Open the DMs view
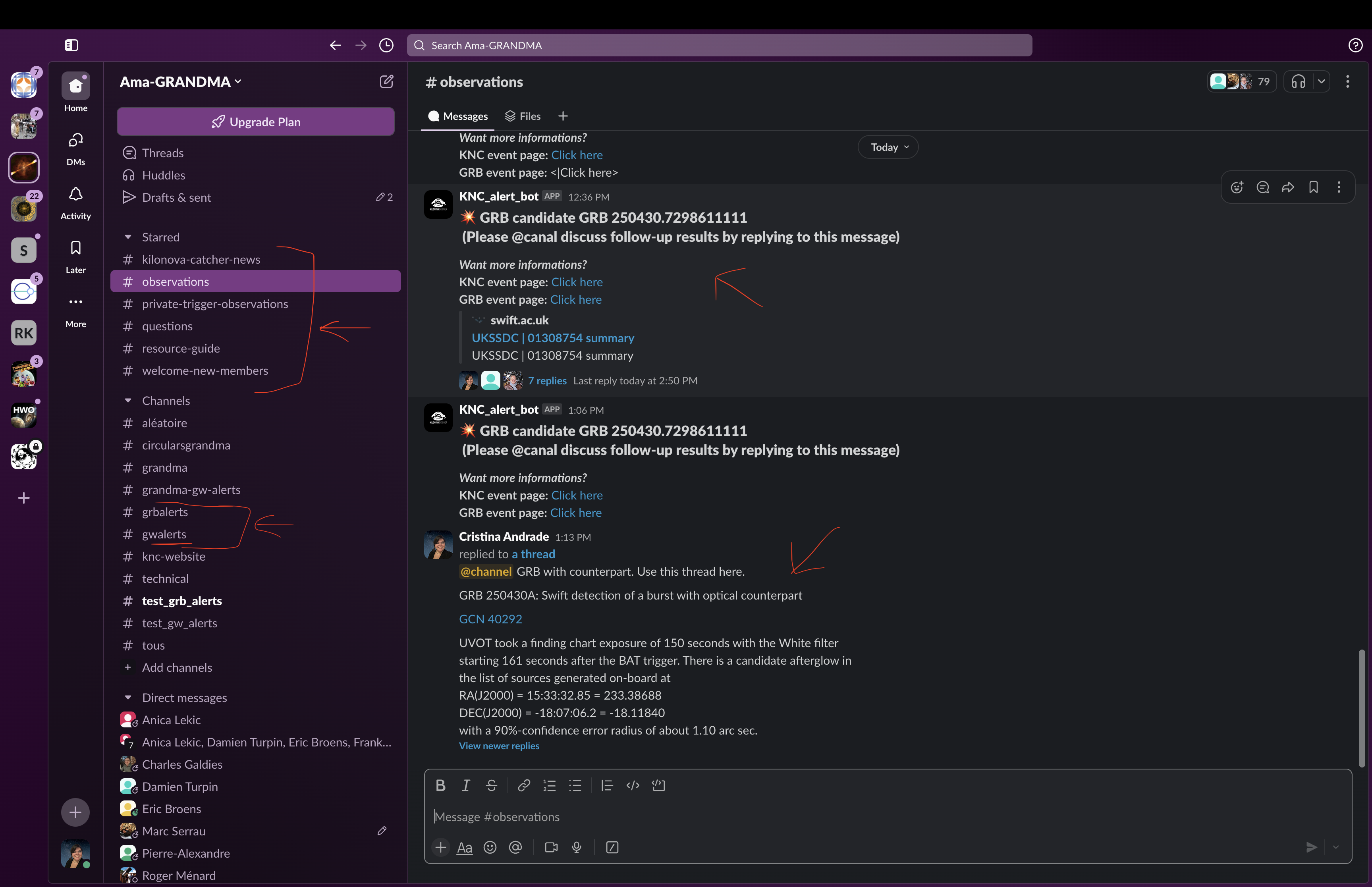This screenshot has width=1372, height=887. point(75,148)
